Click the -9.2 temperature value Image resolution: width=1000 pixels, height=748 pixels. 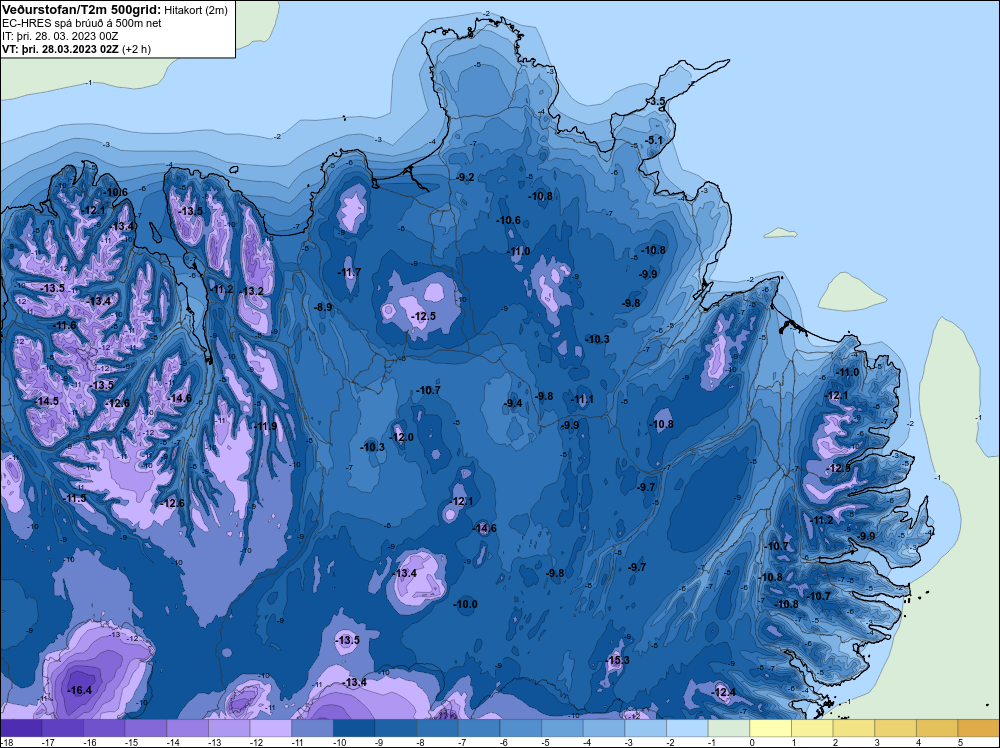point(466,177)
